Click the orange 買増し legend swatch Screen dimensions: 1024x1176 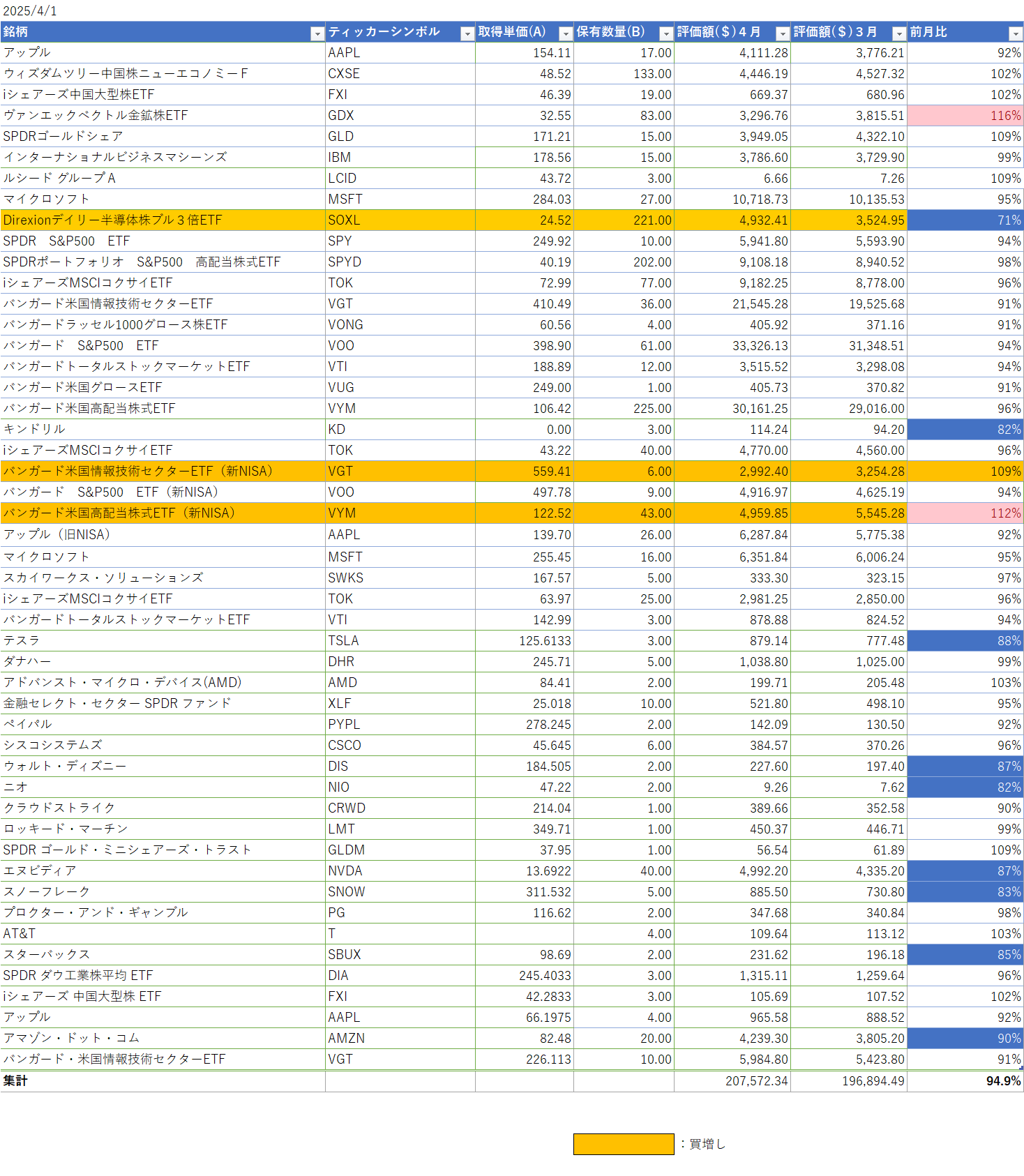coord(624,1144)
